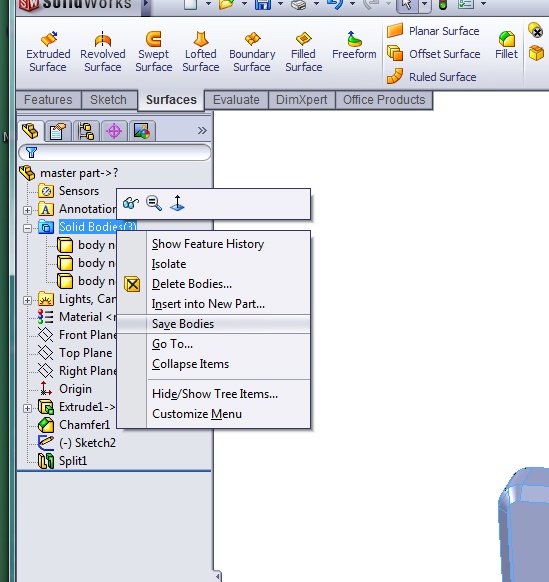Click the Print icon in top toolbar
The image size is (549, 582).
(298, 4)
